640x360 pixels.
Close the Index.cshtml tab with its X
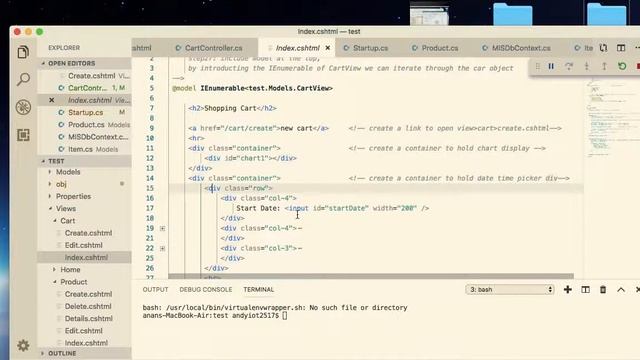point(327,48)
